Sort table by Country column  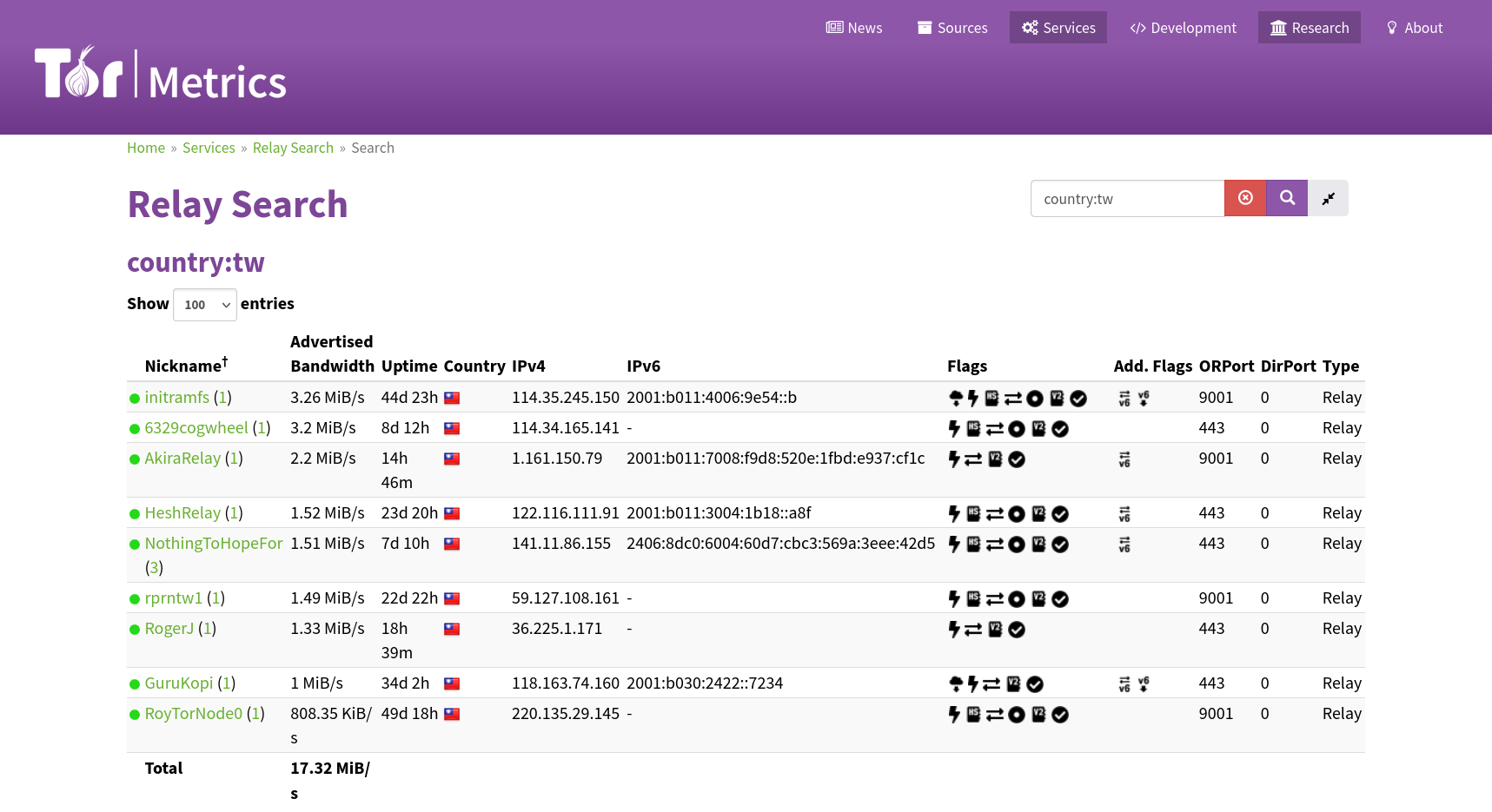[474, 366]
